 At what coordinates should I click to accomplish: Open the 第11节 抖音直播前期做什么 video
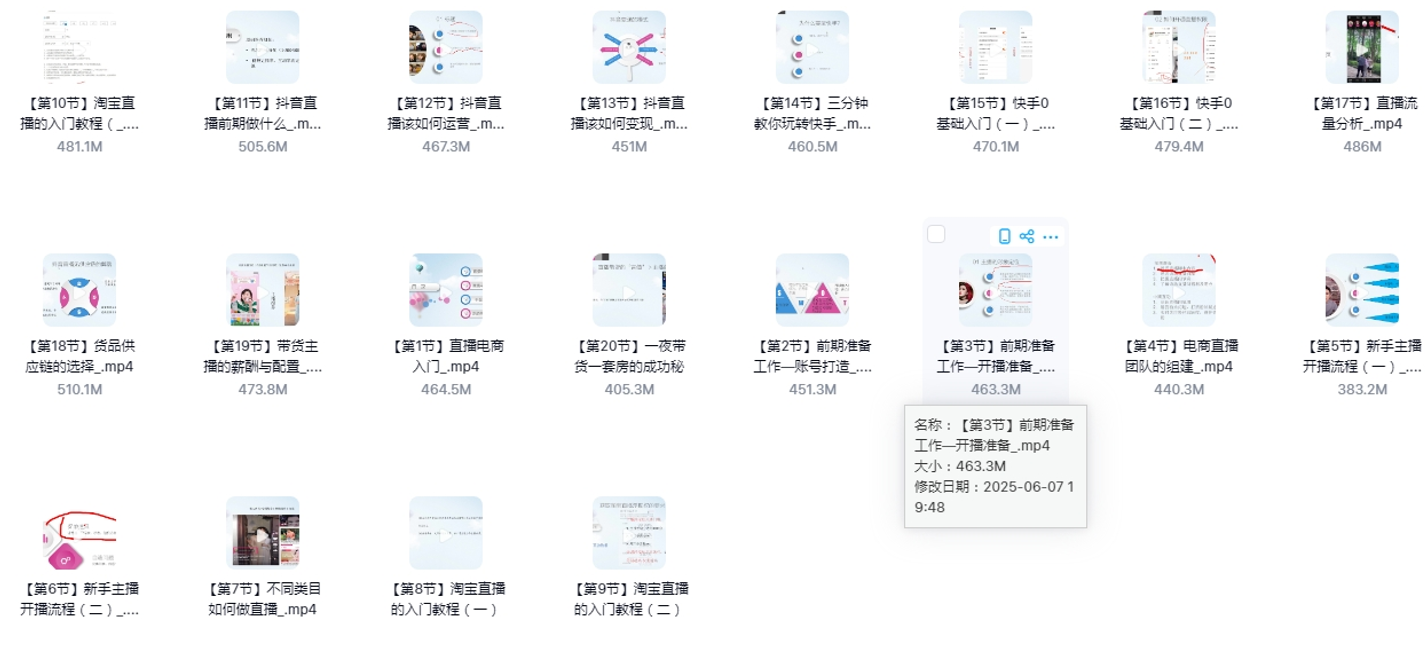[x=262, y=47]
